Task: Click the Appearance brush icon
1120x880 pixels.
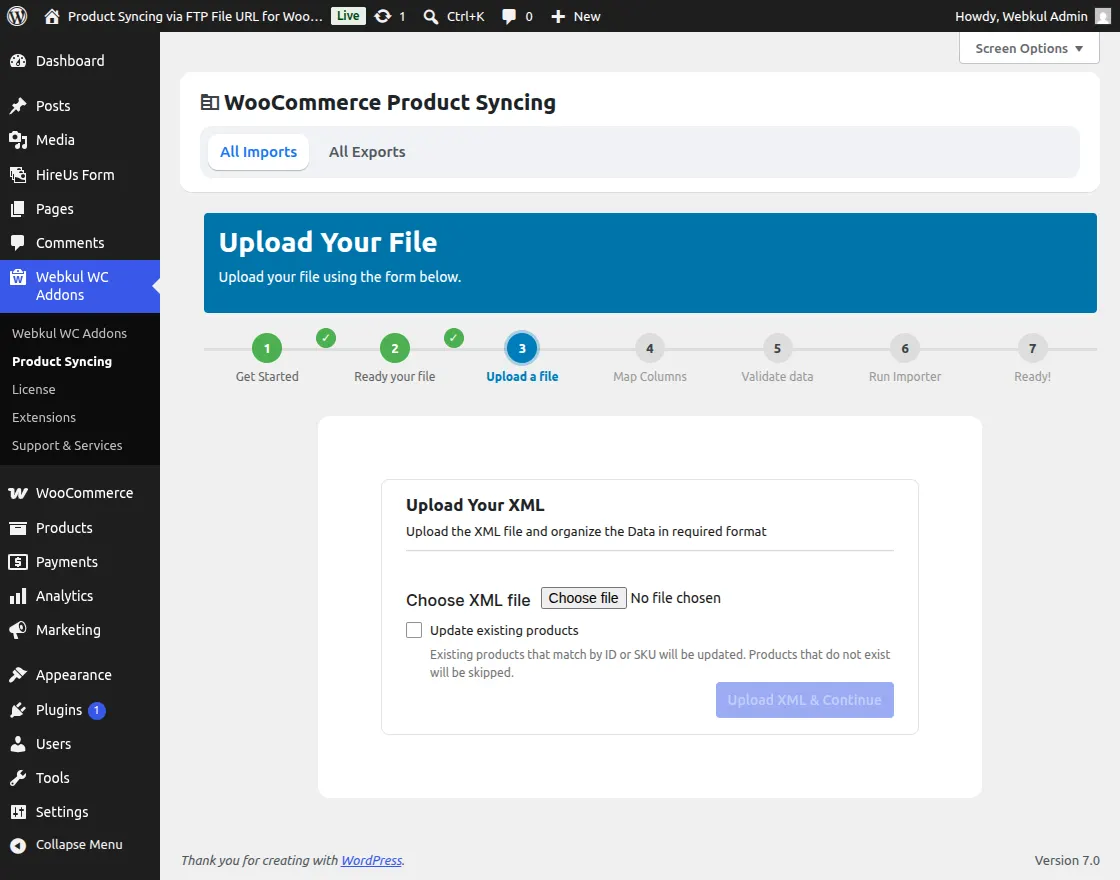Action: click(x=18, y=675)
